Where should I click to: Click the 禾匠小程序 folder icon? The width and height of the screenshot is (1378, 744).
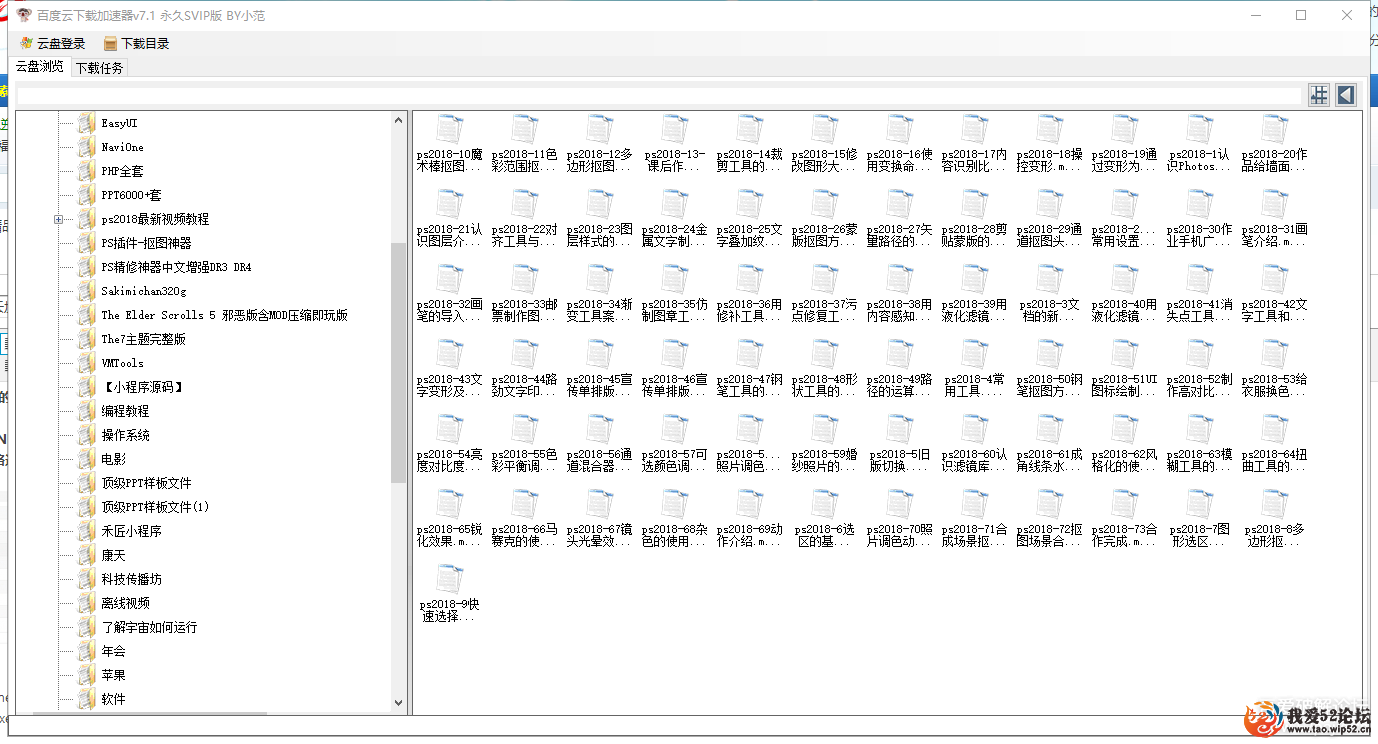[87, 531]
